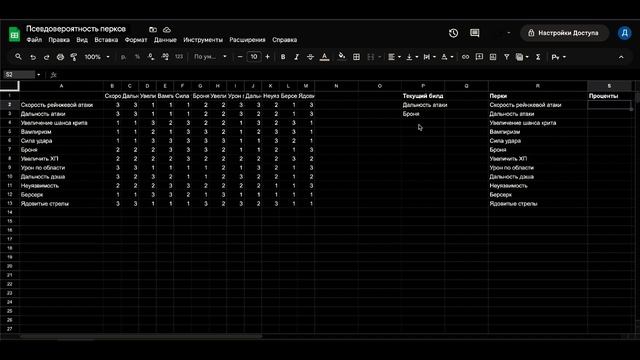Open the Google Sheets home icon
Viewport: 640px width, 360px height.
[14, 34]
